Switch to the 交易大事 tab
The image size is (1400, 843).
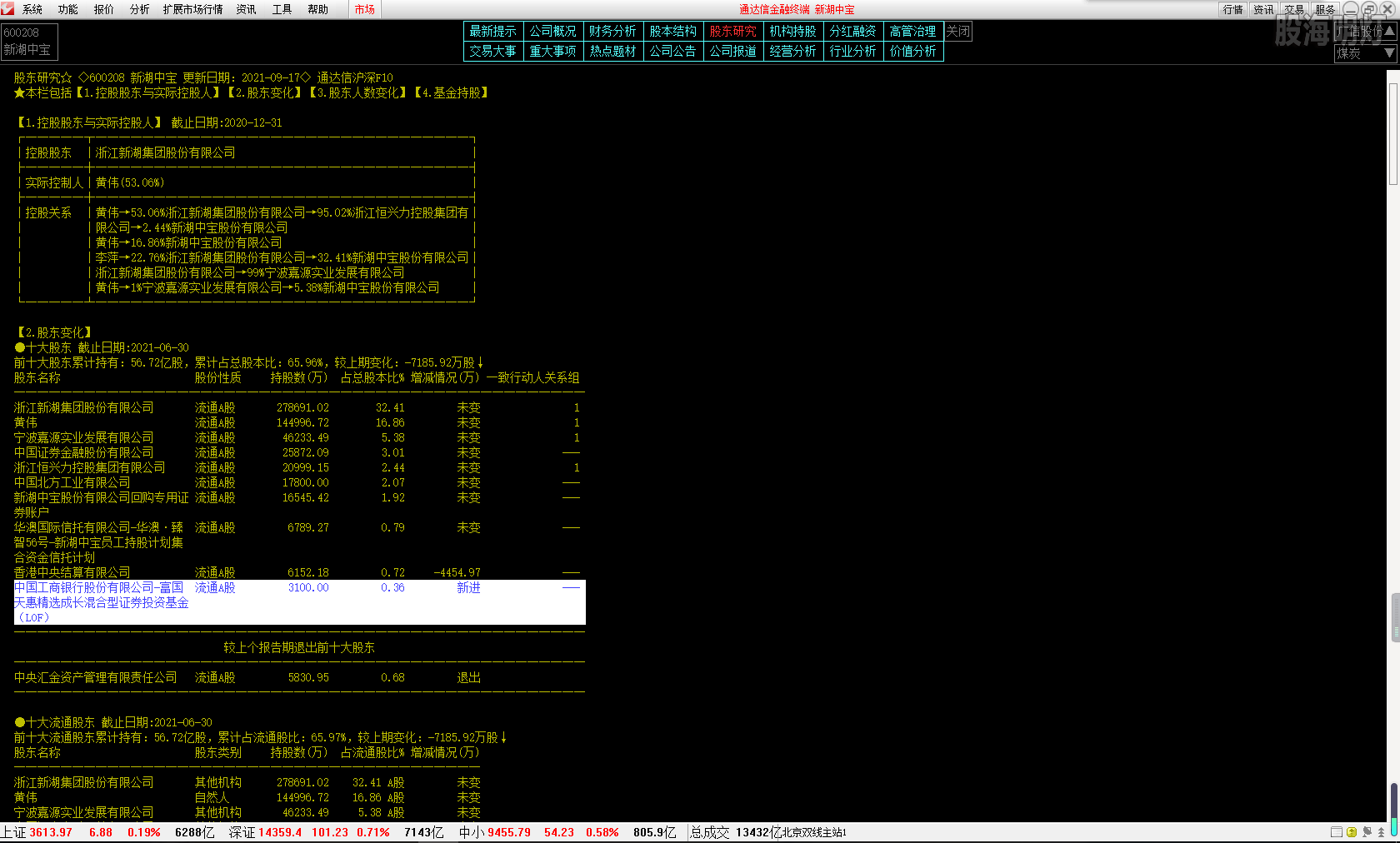point(493,51)
